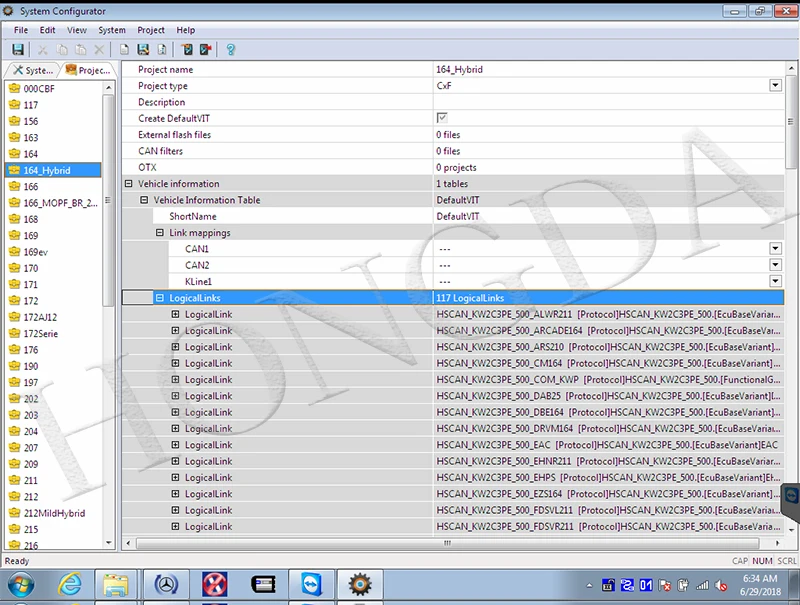Click the blue question mark help icon

231,49
